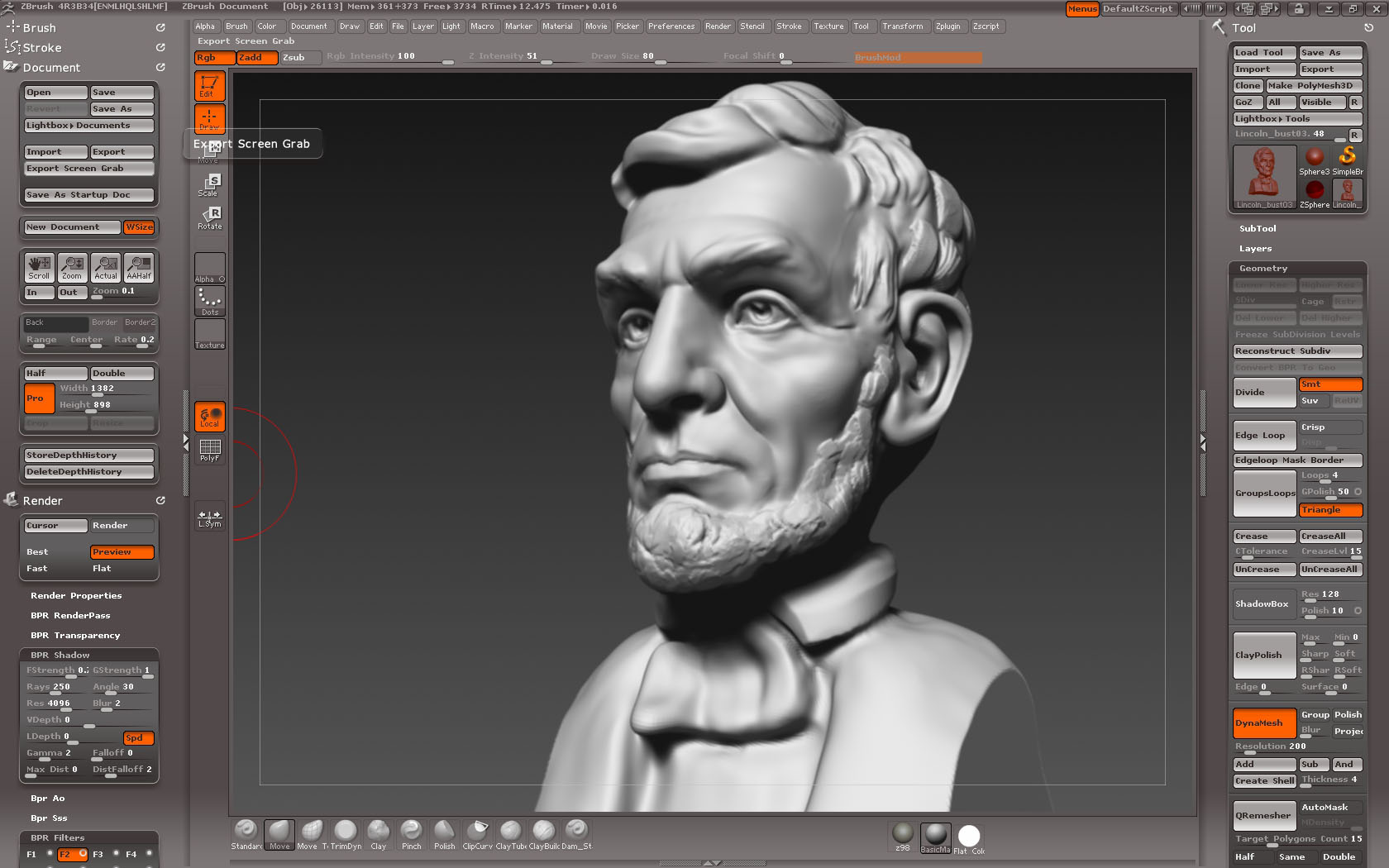Toggle the Local symmetry icon

[209, 416]
